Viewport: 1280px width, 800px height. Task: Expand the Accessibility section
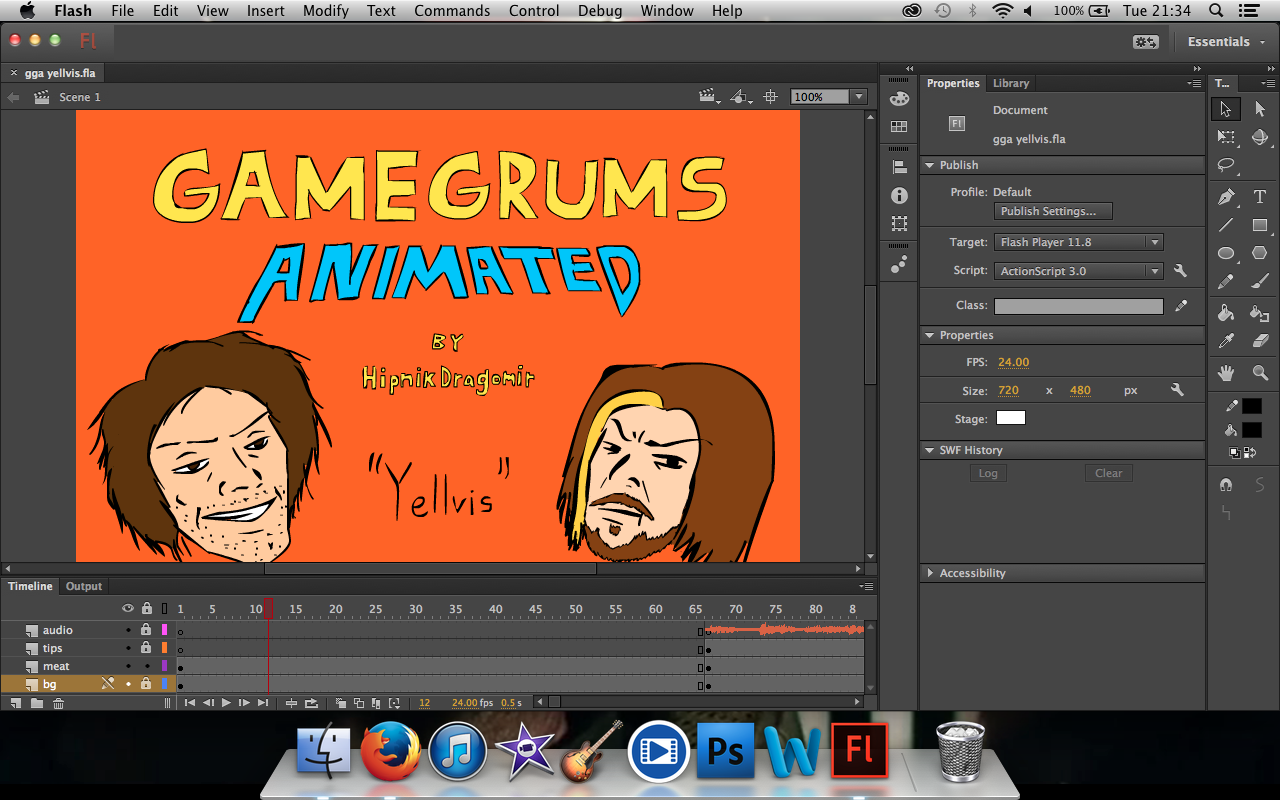930,573
